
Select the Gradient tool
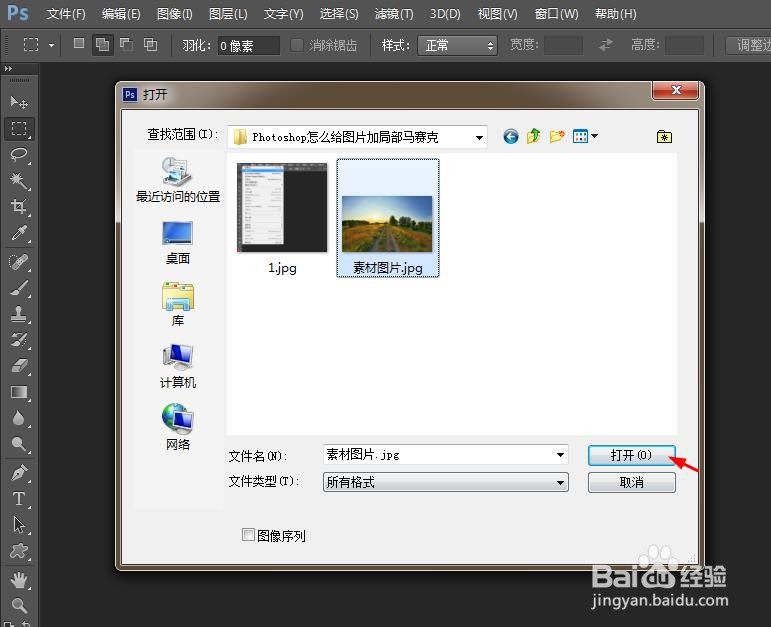pos(19,392)
